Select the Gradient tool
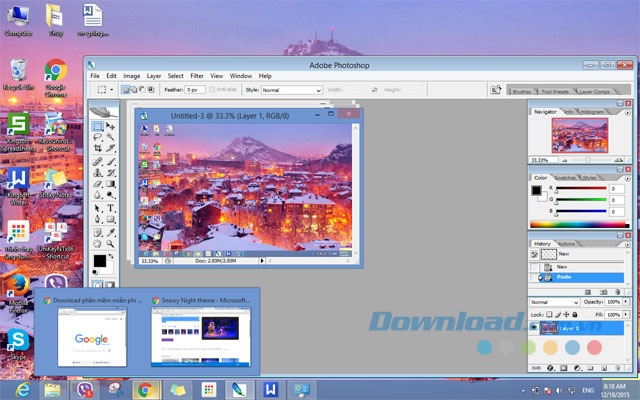The width and height of the screenshot is (640, 400). click(110, 184)
